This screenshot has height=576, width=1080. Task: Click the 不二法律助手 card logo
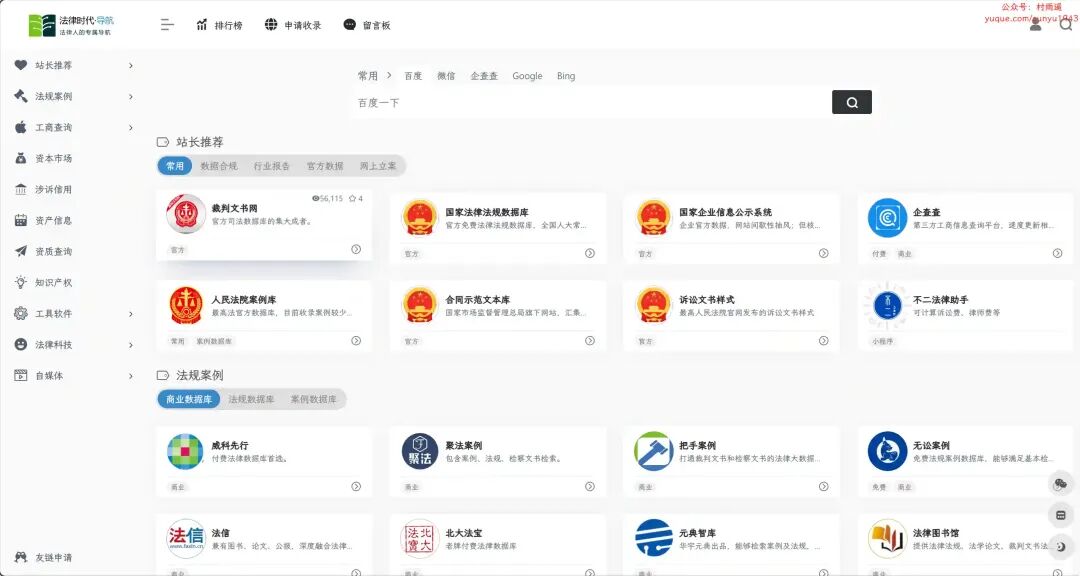887,305
